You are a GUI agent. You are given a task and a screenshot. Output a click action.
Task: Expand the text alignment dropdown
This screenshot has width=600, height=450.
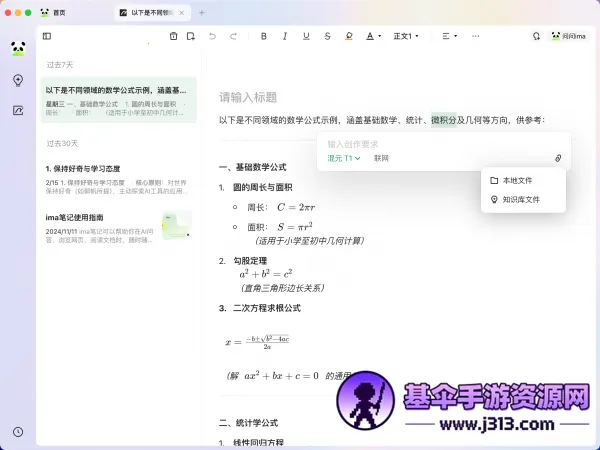450,36
